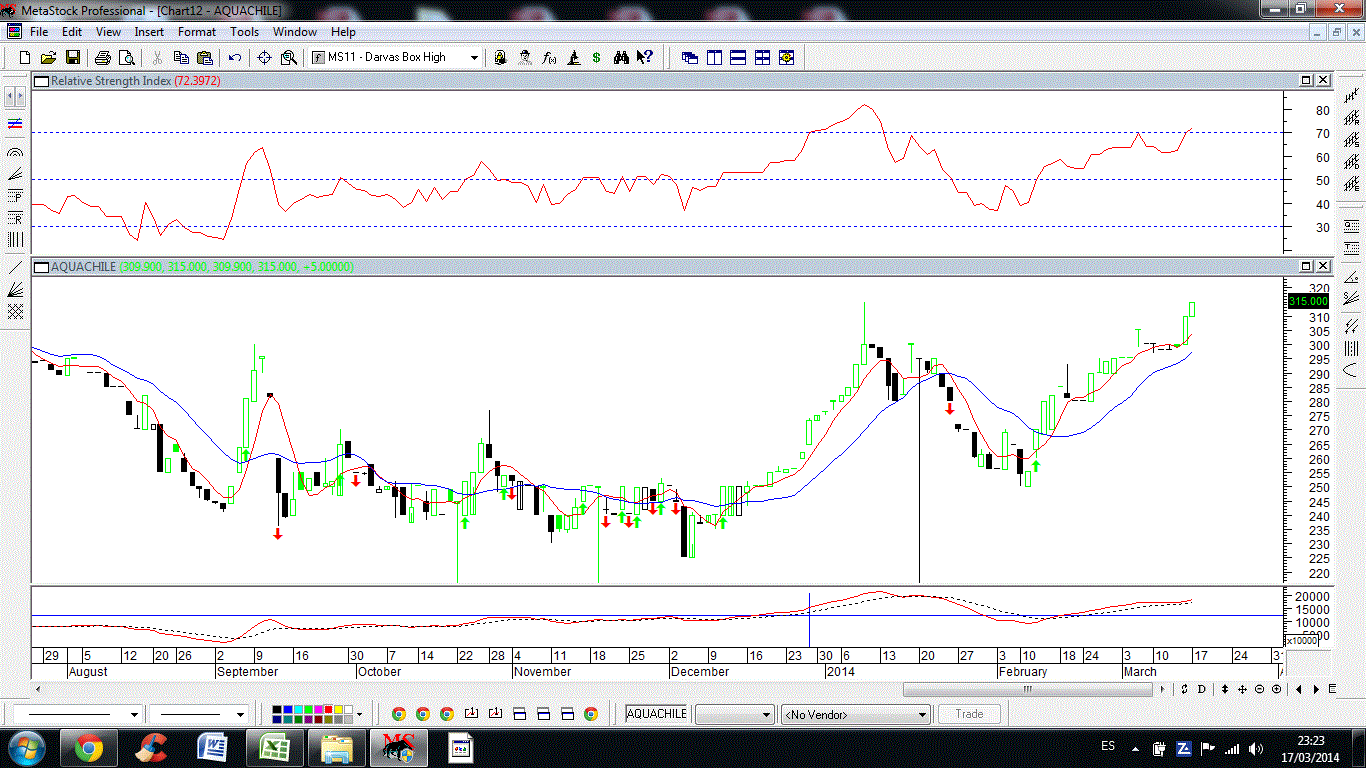Image resolution: width=1366 pixels, height=768 pixels.
Task: Open the Help menu
Action: tap(343, 32)
